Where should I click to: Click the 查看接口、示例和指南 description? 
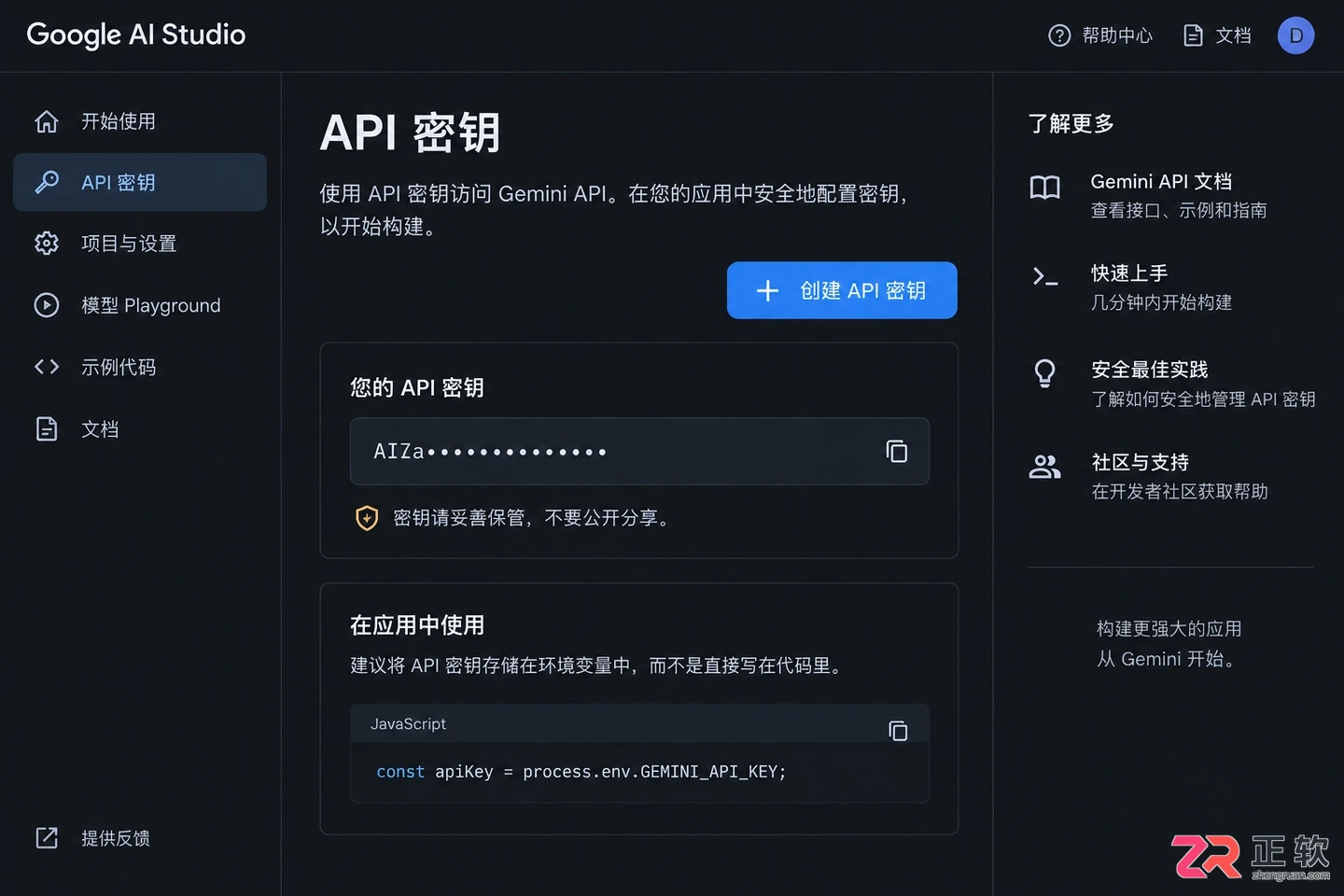(x=1179, y=211)
